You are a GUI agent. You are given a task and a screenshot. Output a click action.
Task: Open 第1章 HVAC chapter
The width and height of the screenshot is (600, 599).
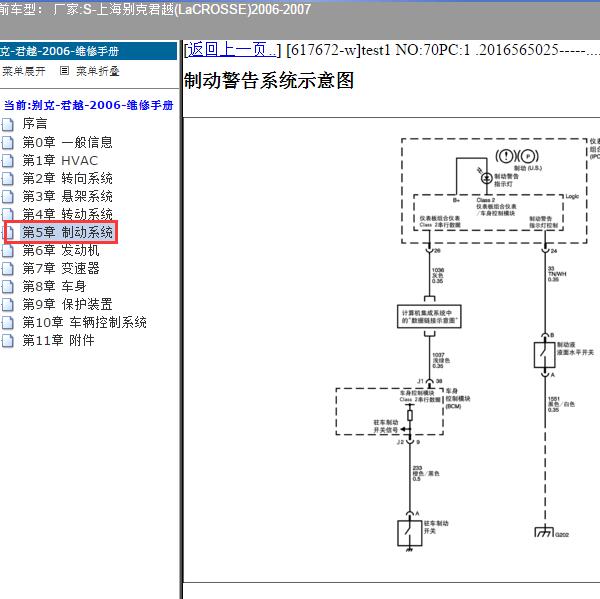click(x=60, y=160)
